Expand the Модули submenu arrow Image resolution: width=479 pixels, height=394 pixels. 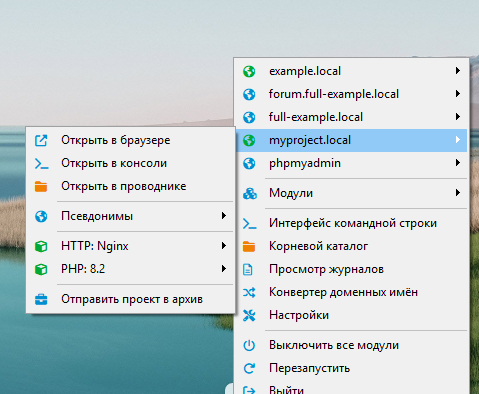tap(458, 193)
